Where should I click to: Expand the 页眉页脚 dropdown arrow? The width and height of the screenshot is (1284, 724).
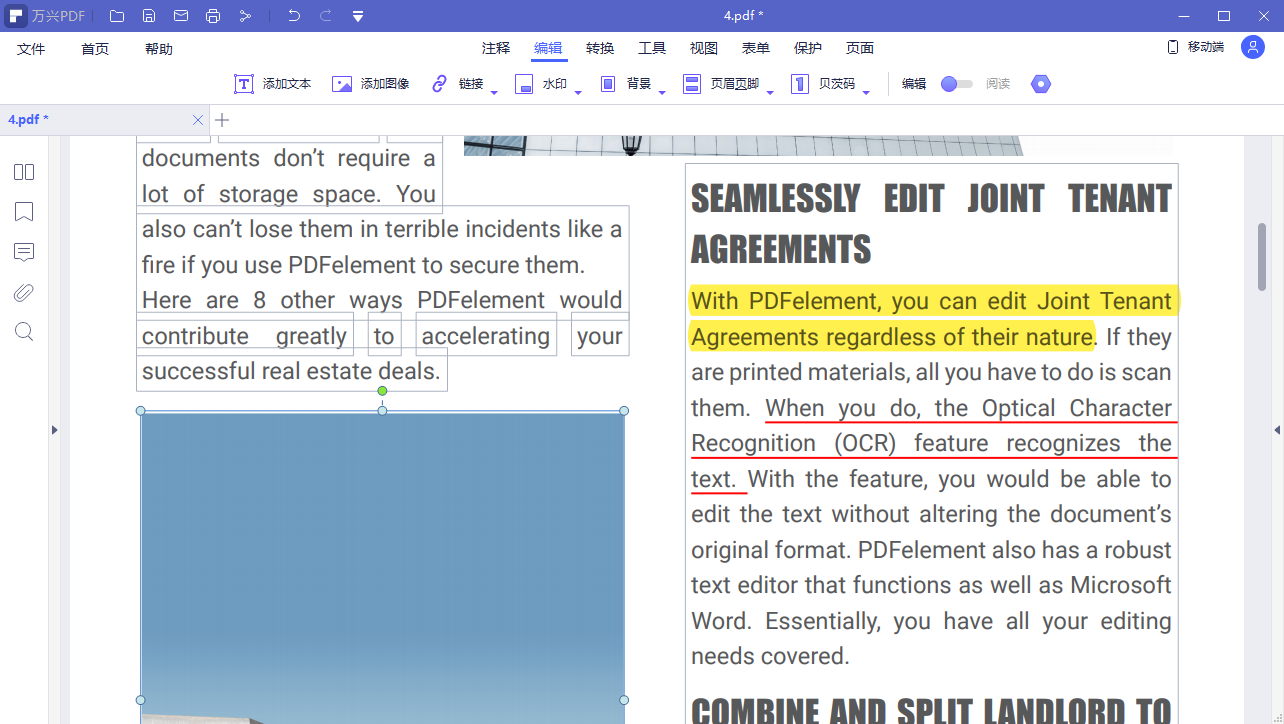tap(770, 93)
